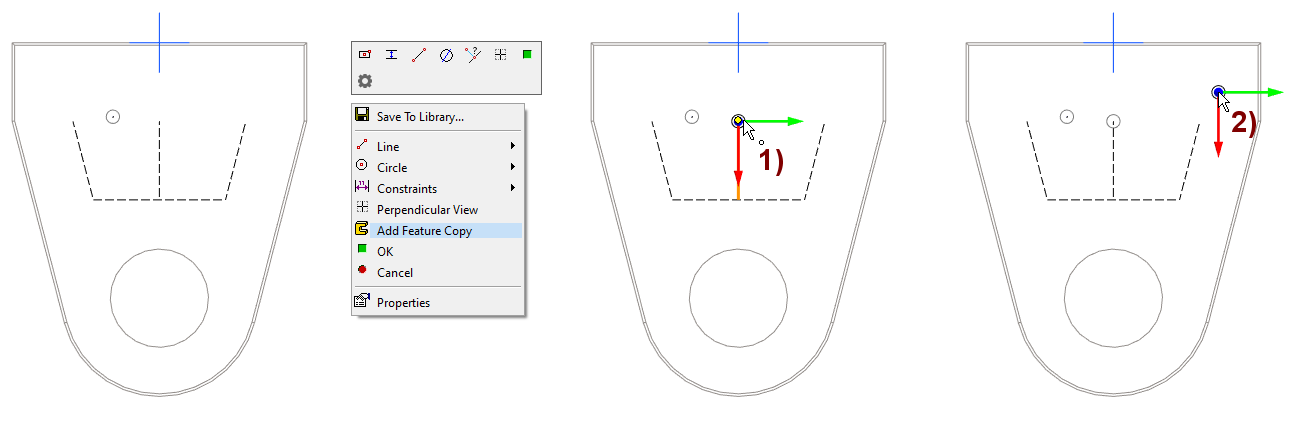Click the first rectangle point icon in toolbar

[365, 55]
